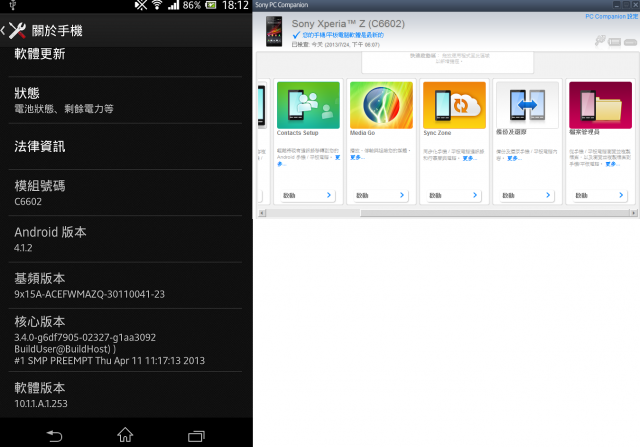Click the start button under Contacts Setup
This screenshot has width=640, height=447.
click(x=307, y=196)
